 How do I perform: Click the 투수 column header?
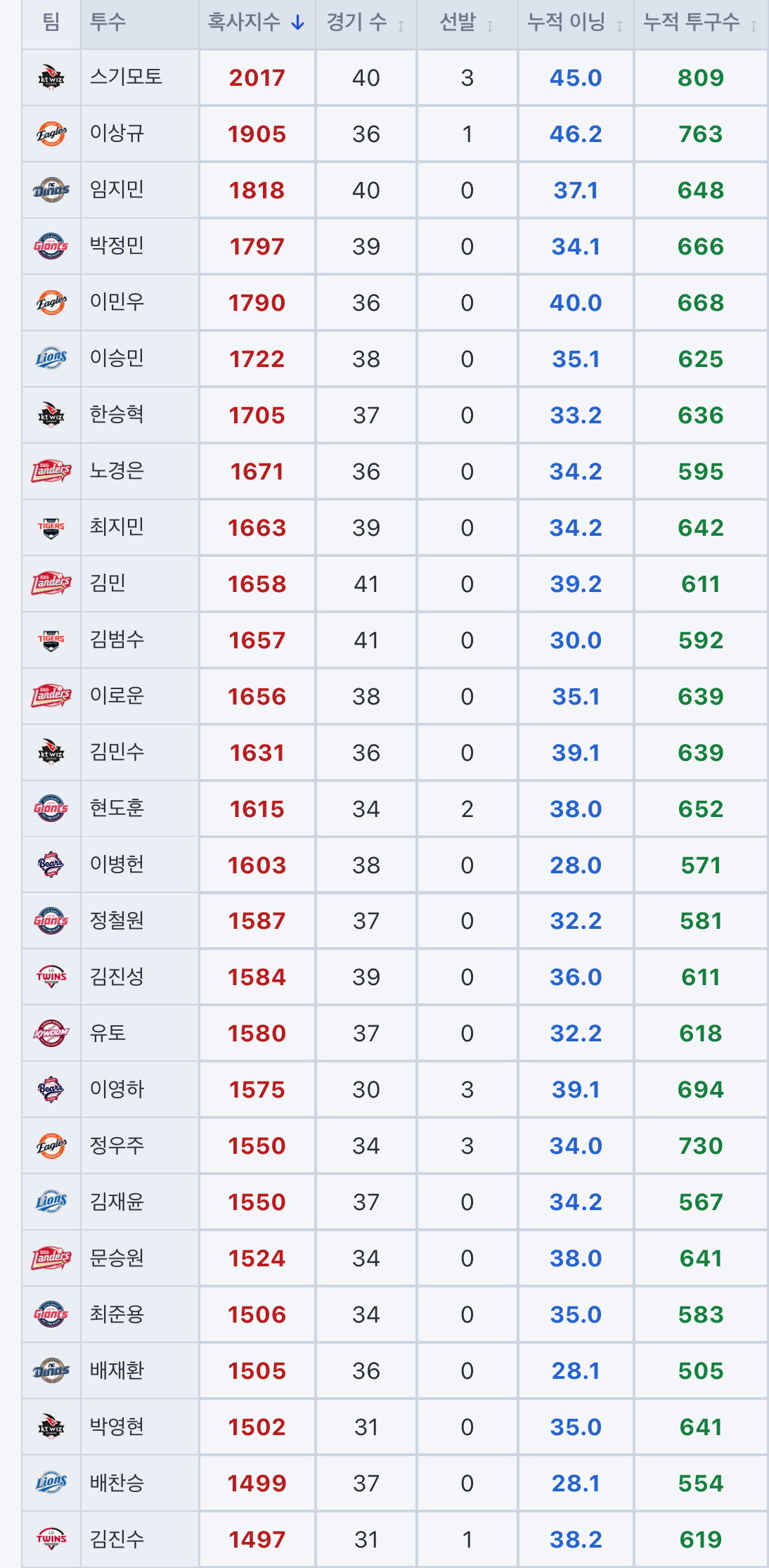point(139,23)
